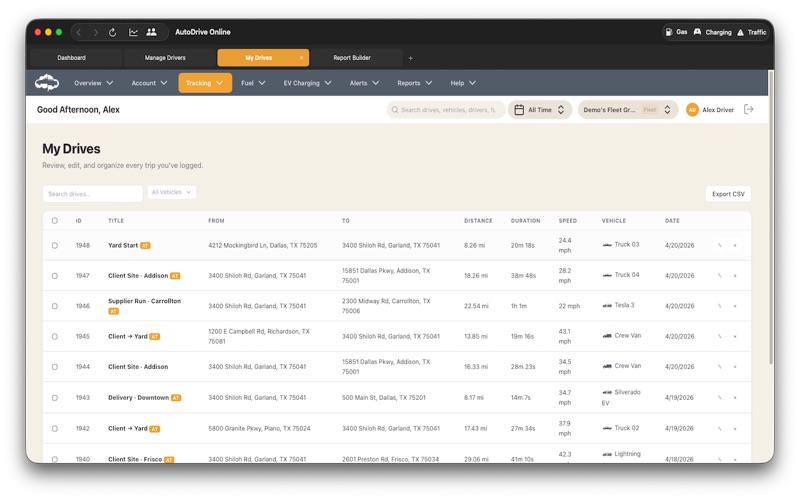Open the All Time date range selector
Screen dimensions: 800x500
point(540,110)
